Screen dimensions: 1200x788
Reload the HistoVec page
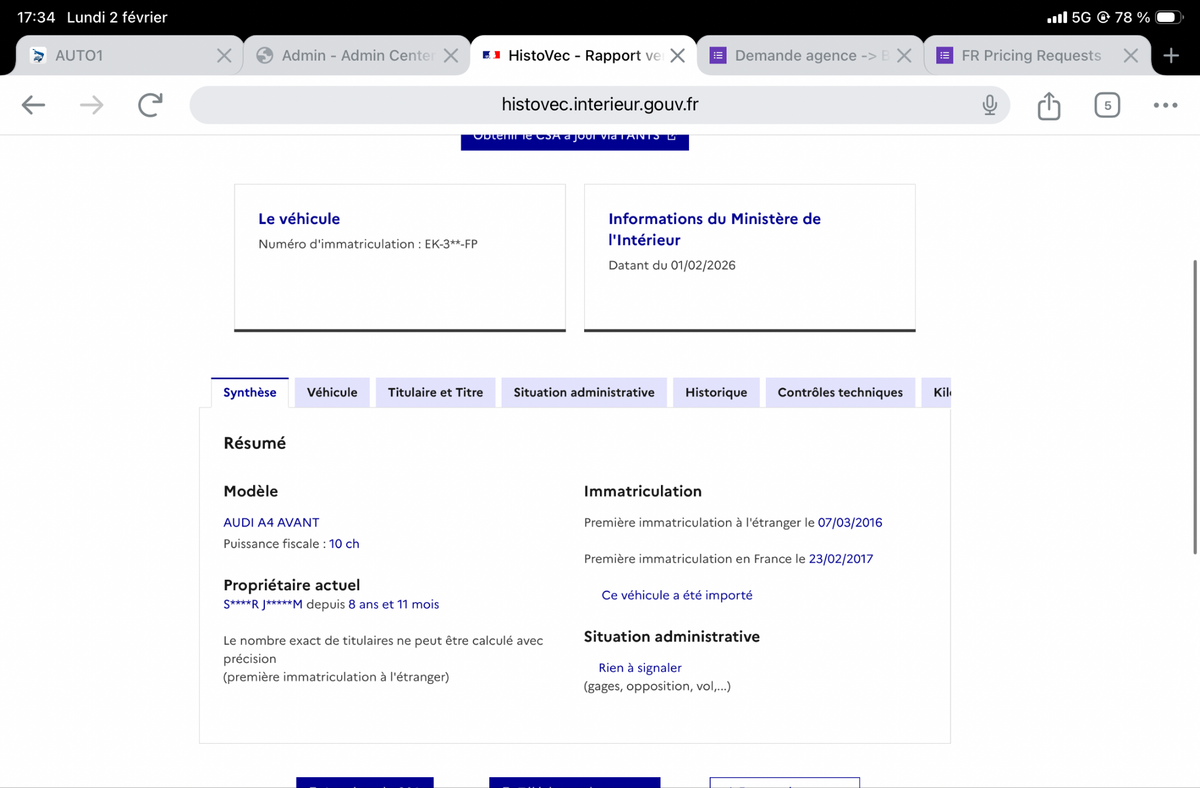pyautogui.click(x=150, y=105)
